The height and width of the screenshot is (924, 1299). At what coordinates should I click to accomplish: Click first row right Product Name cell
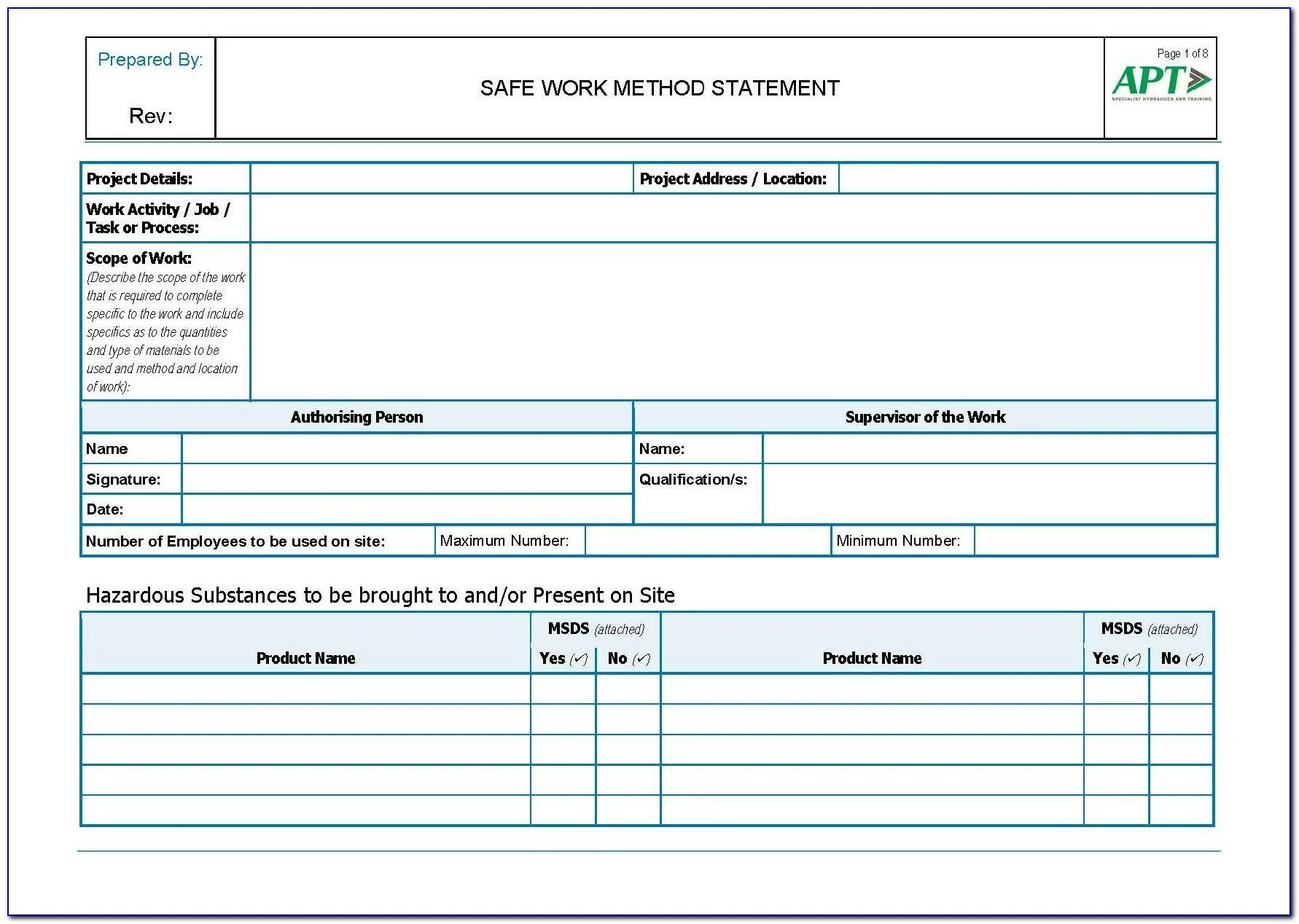coord(873,689)
